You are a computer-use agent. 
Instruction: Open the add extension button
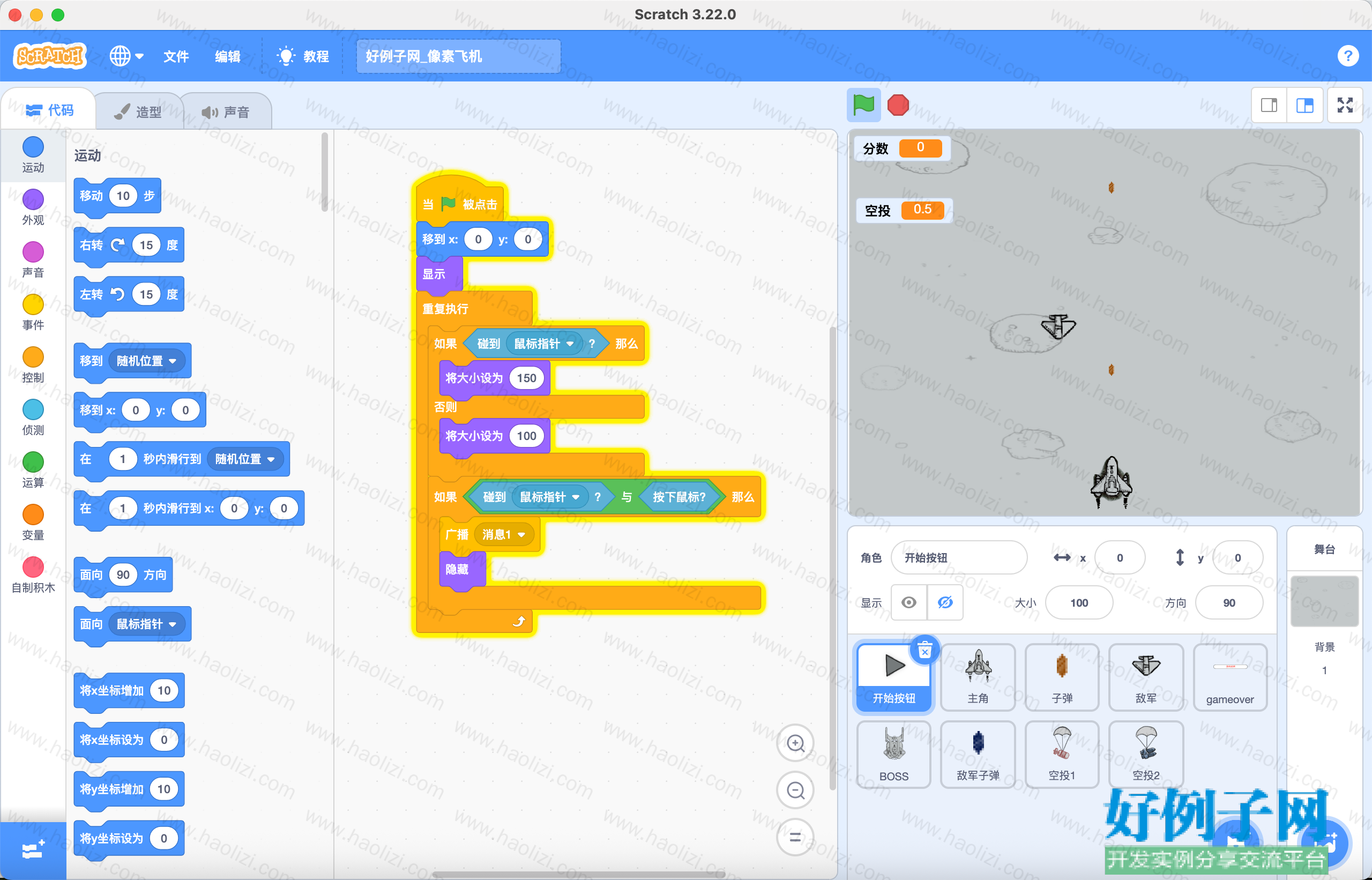coord(33,851)
